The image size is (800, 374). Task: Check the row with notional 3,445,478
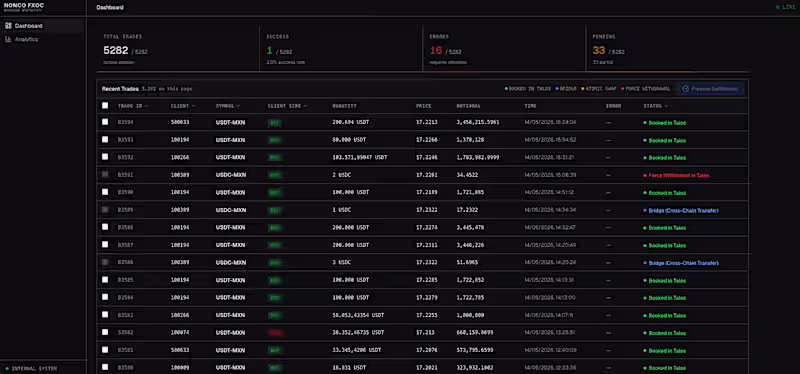click(105, 227)
